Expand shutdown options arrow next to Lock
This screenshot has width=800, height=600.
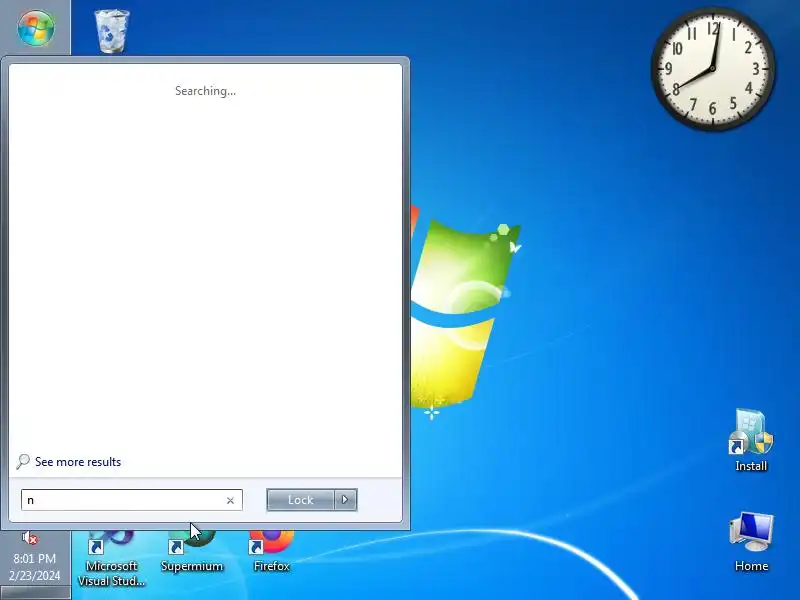(345, 500)
